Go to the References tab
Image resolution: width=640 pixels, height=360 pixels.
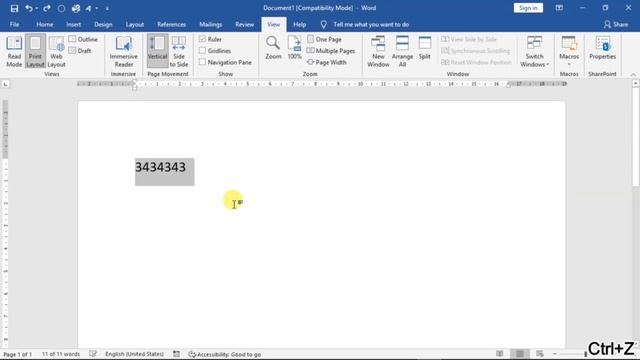click(171, 24)
